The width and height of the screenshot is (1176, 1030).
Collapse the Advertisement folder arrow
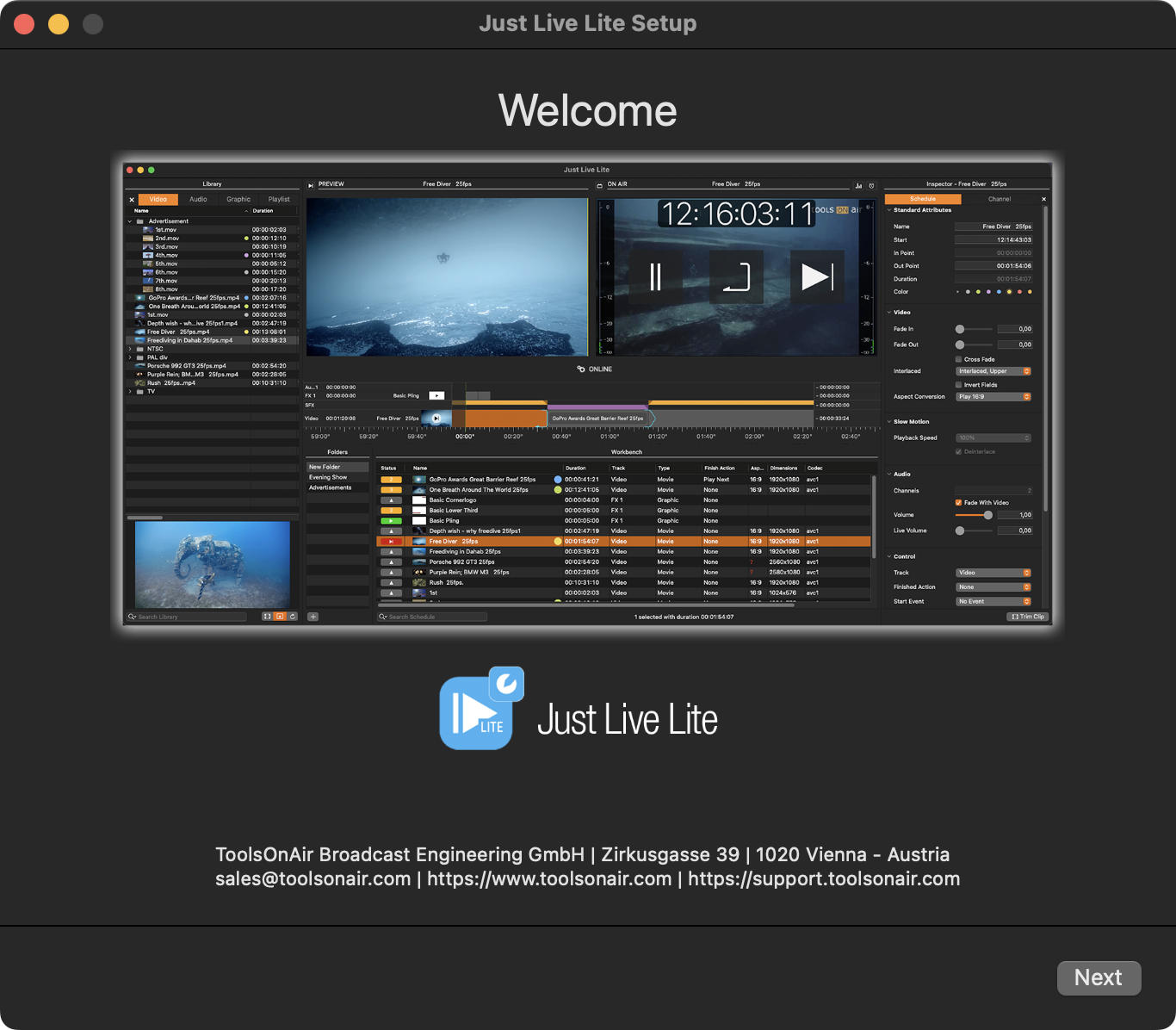point(130,221)
